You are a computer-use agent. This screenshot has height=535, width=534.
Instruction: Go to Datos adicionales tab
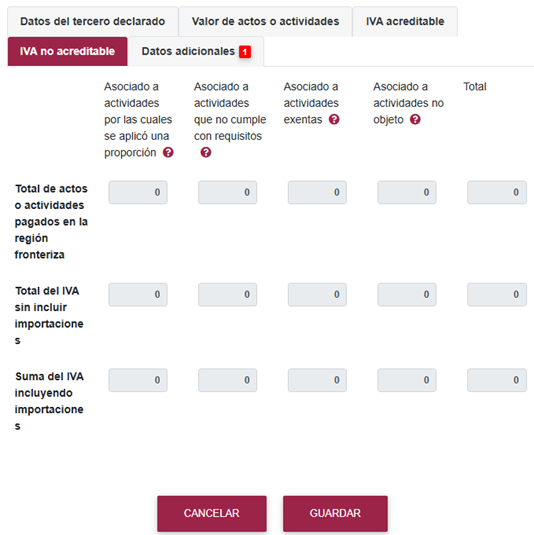coord(196,52)
